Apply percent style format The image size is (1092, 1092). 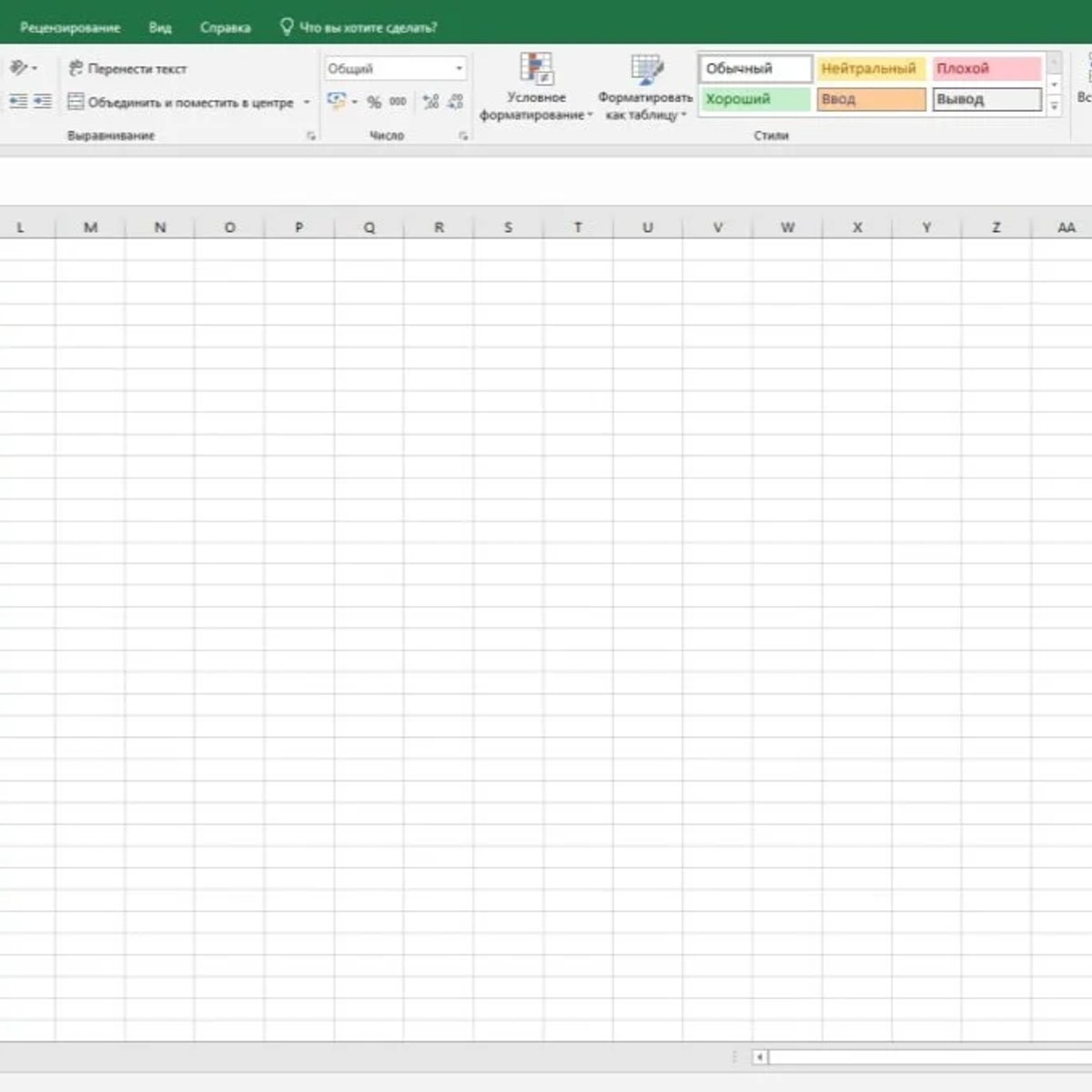click(374, 102)
